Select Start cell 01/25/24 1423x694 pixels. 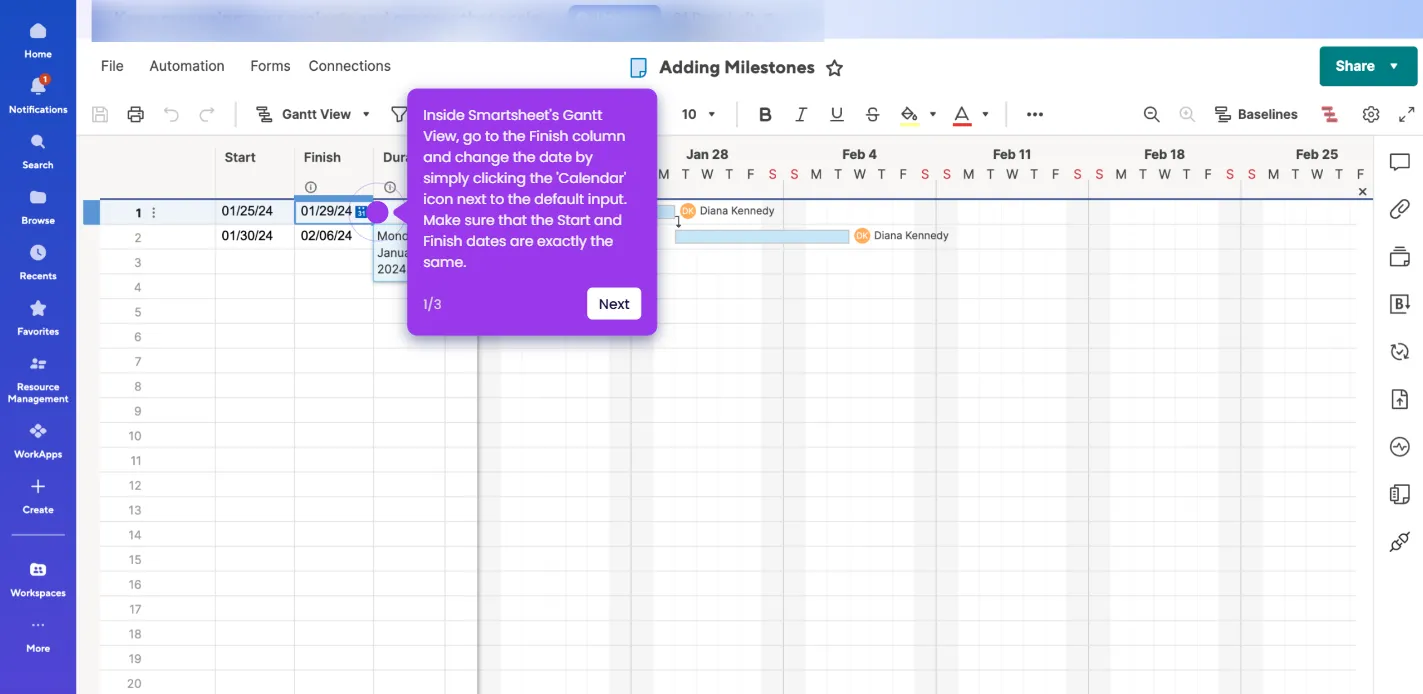tap(255, 211)
